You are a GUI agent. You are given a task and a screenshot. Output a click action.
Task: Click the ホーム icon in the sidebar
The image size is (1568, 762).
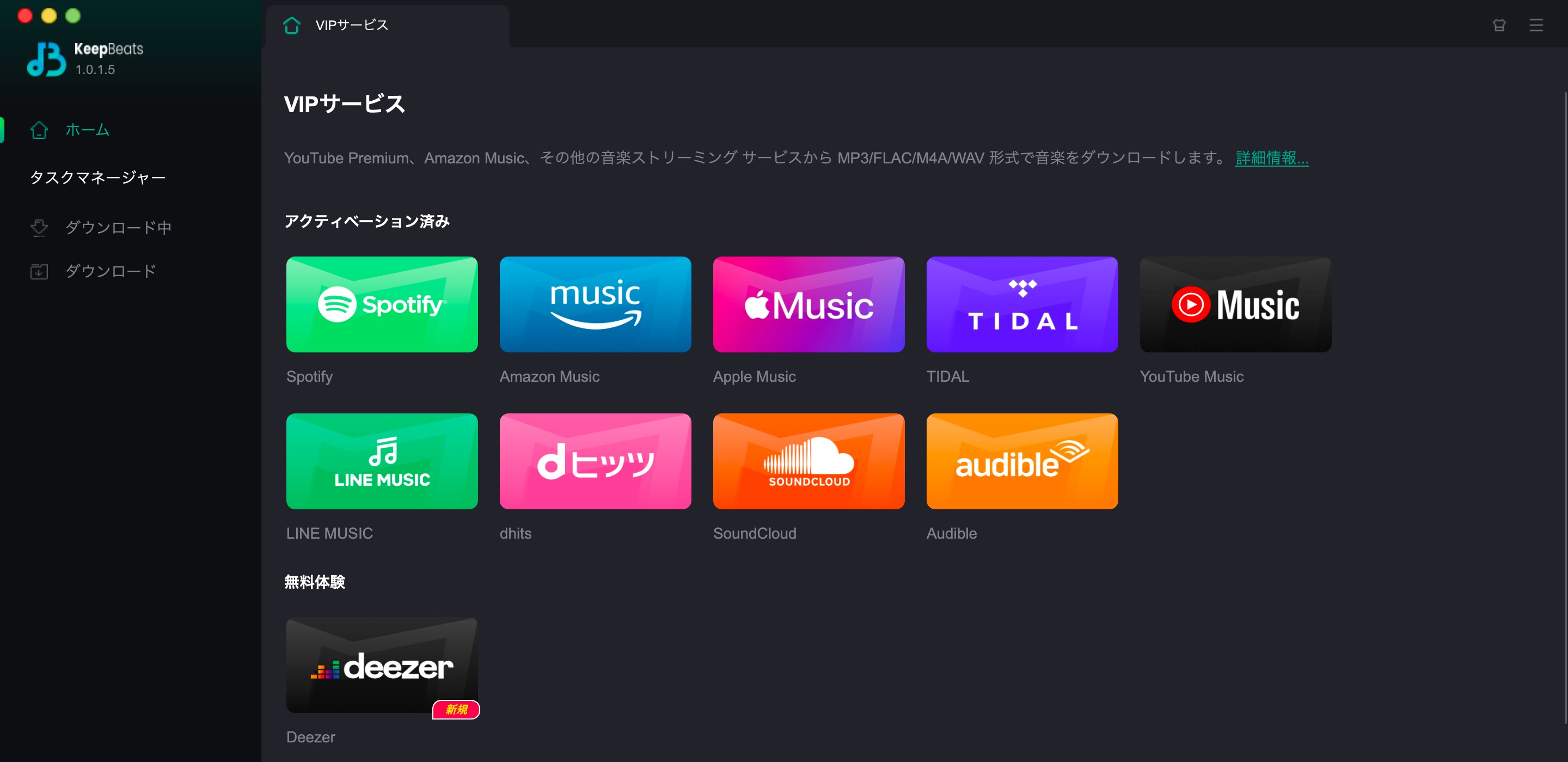[39, 130]
